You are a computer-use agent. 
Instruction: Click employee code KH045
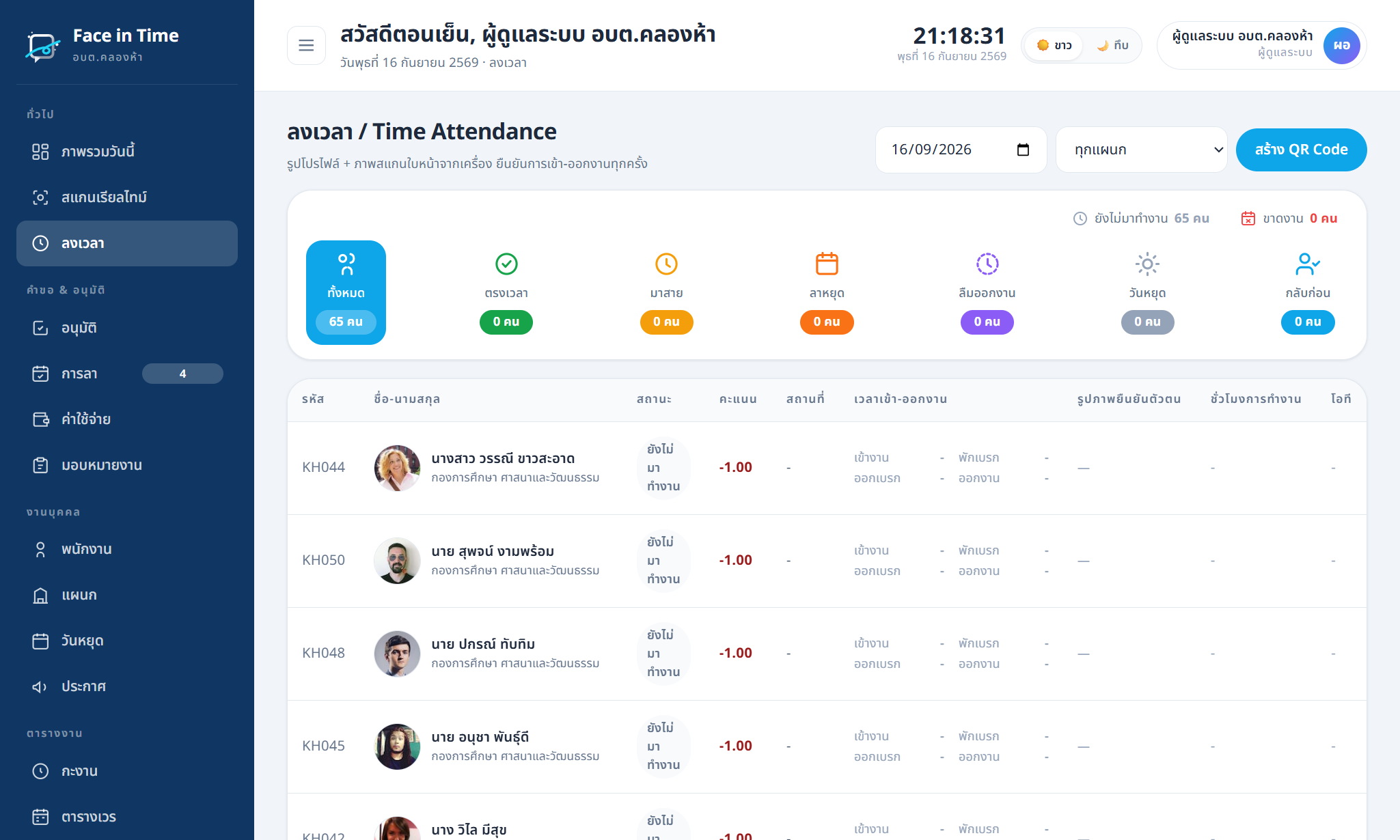(323, 746)
